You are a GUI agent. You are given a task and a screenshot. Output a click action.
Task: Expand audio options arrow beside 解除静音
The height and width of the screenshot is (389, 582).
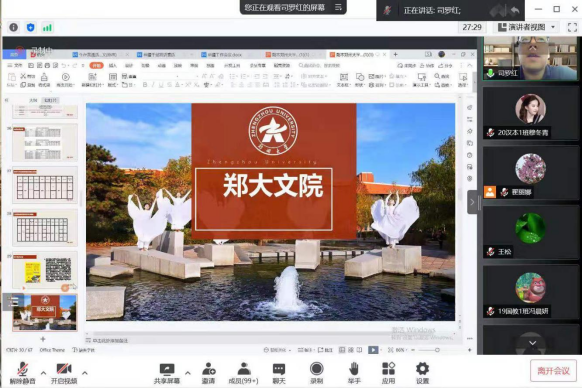coord(43,373)
